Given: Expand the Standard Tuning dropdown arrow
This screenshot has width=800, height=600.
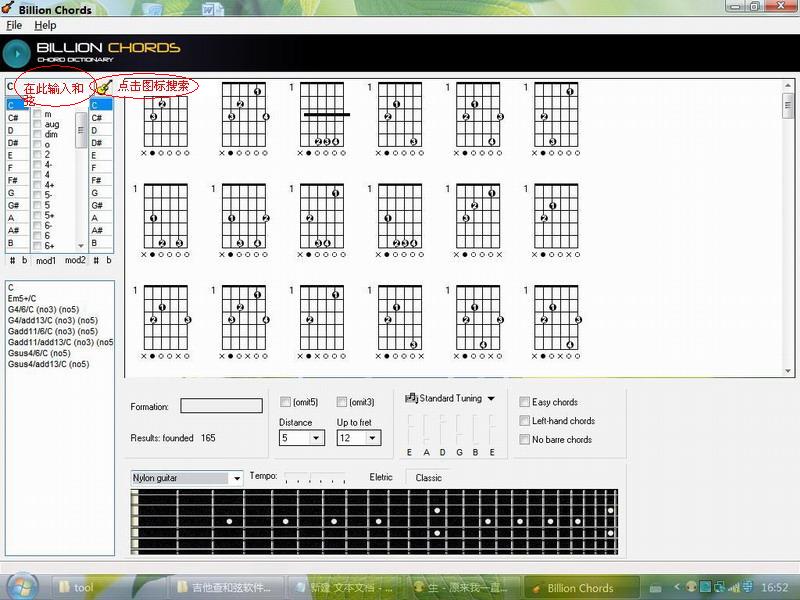Looking at the screenshot, I should click(x=491, y=398).
